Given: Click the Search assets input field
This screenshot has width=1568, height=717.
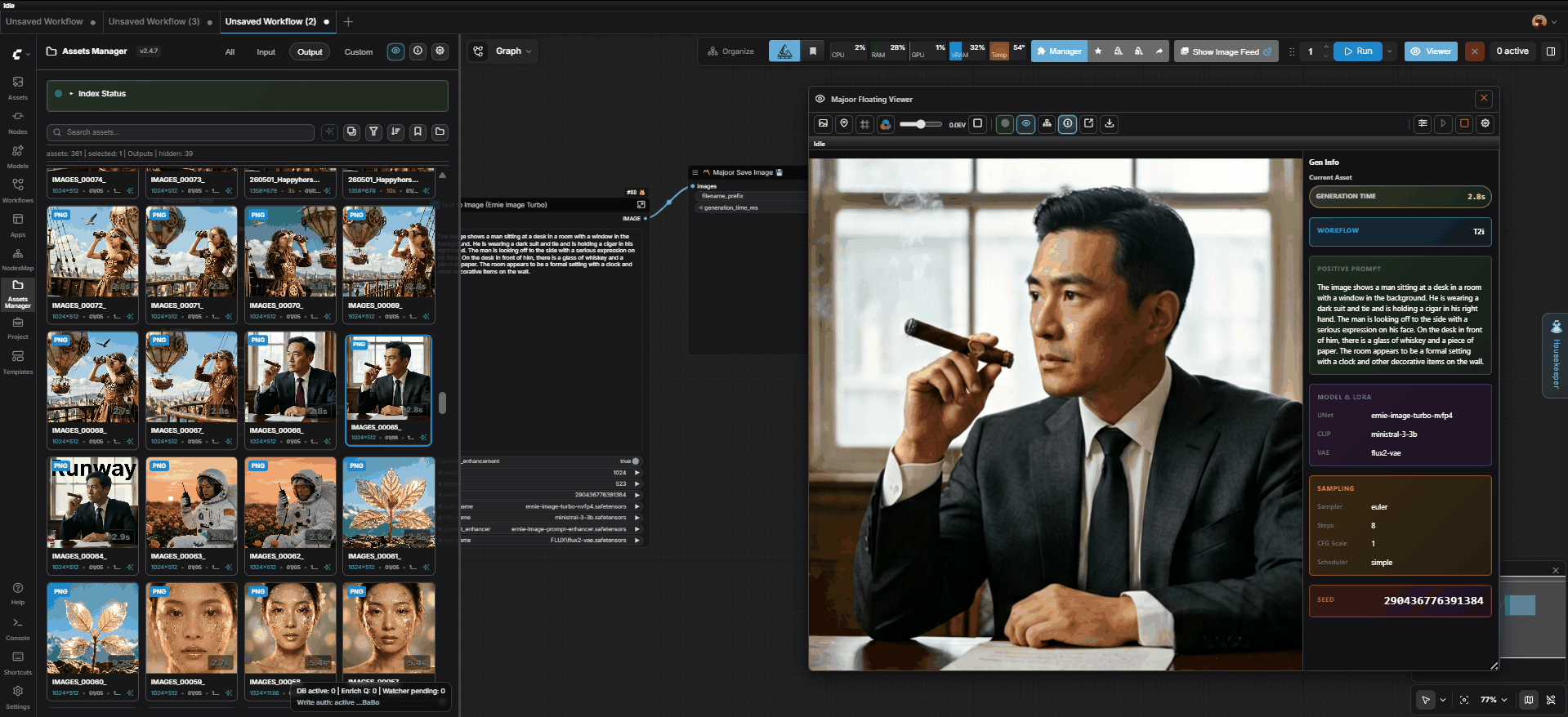Looking at the screenshot, I should (181, 132).
